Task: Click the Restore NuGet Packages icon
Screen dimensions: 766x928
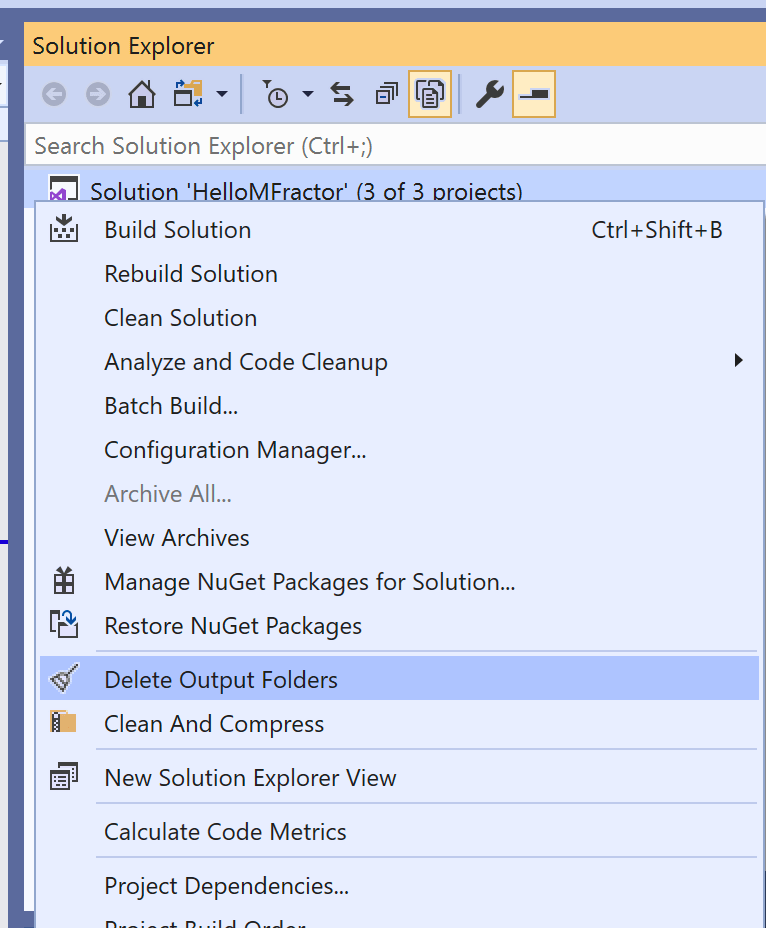Action: click(x=65, y=625)
